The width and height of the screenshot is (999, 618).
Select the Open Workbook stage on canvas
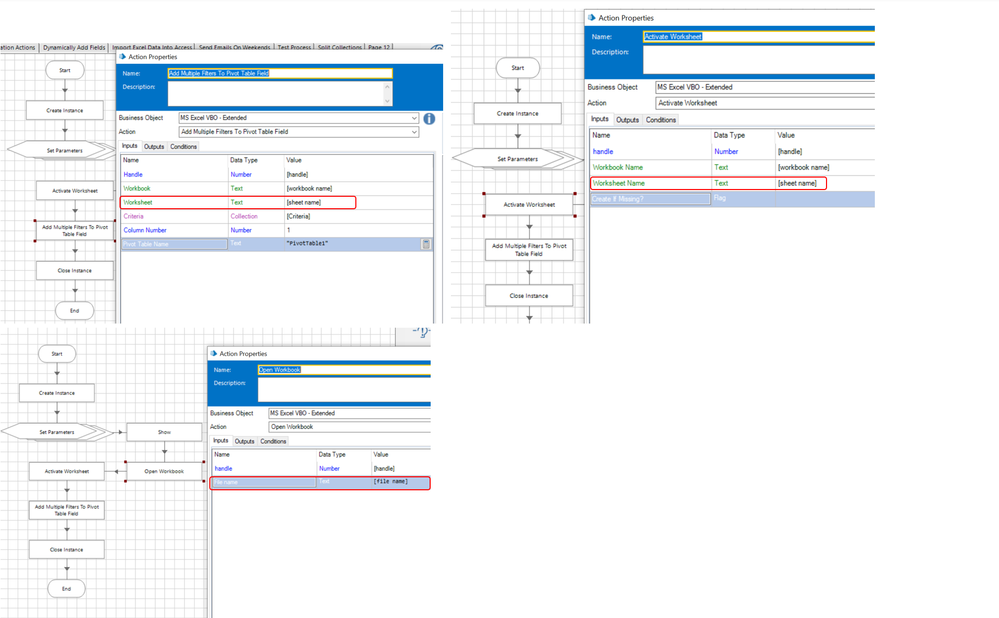164,471
